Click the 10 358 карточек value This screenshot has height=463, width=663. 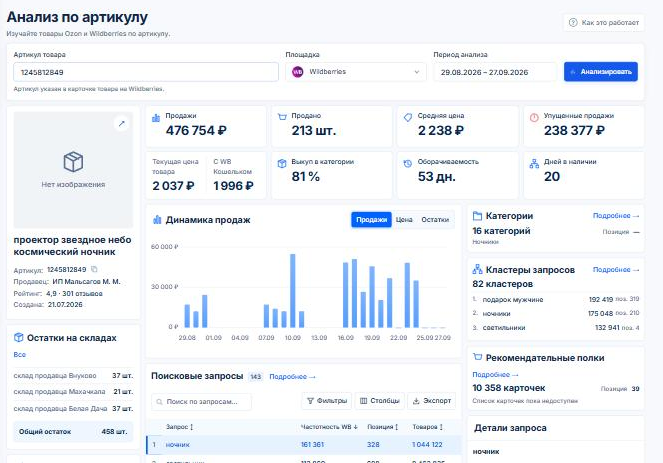tap(509, 388)
